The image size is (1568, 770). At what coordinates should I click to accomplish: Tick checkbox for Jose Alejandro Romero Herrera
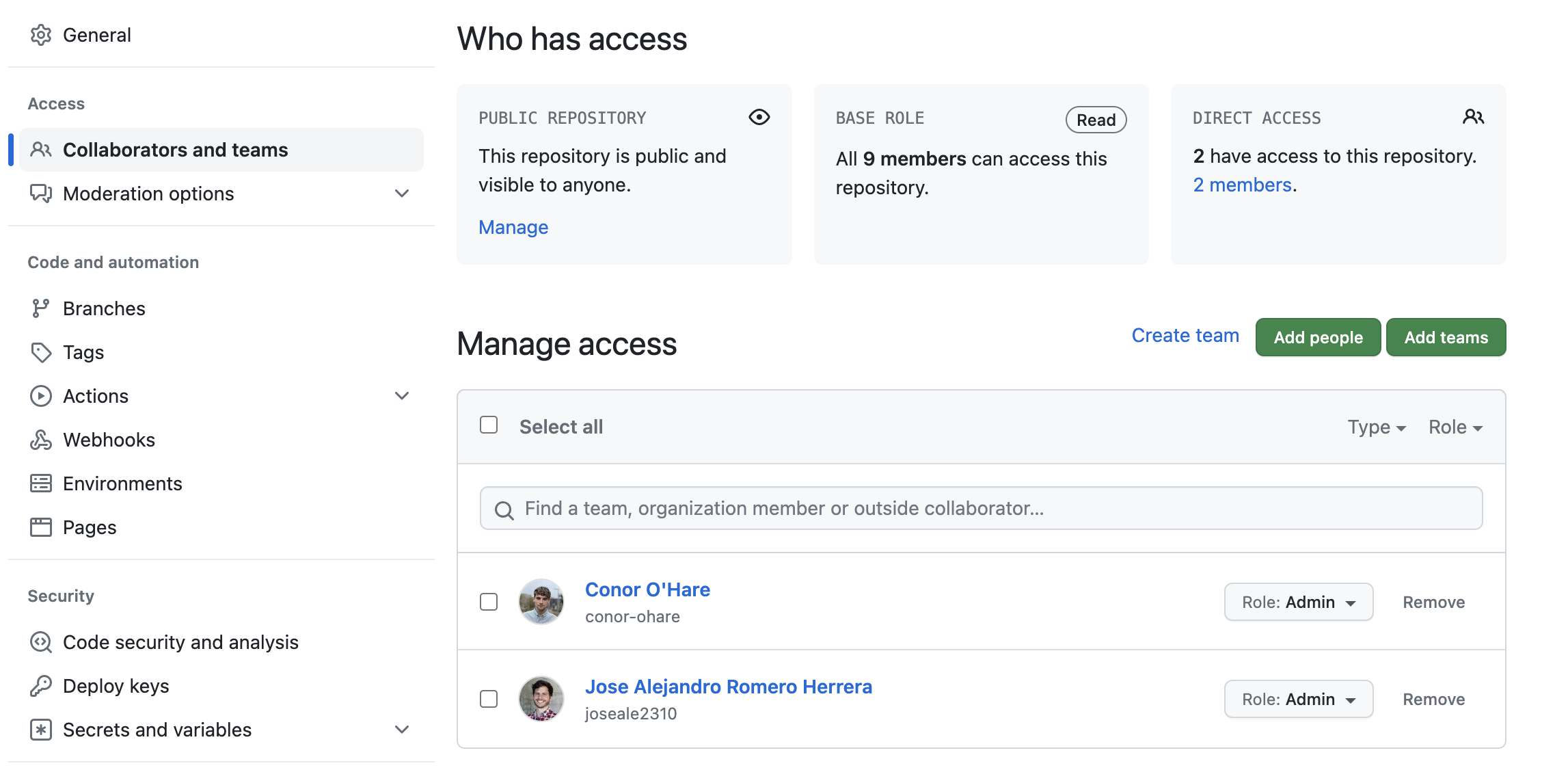point(489,699)
